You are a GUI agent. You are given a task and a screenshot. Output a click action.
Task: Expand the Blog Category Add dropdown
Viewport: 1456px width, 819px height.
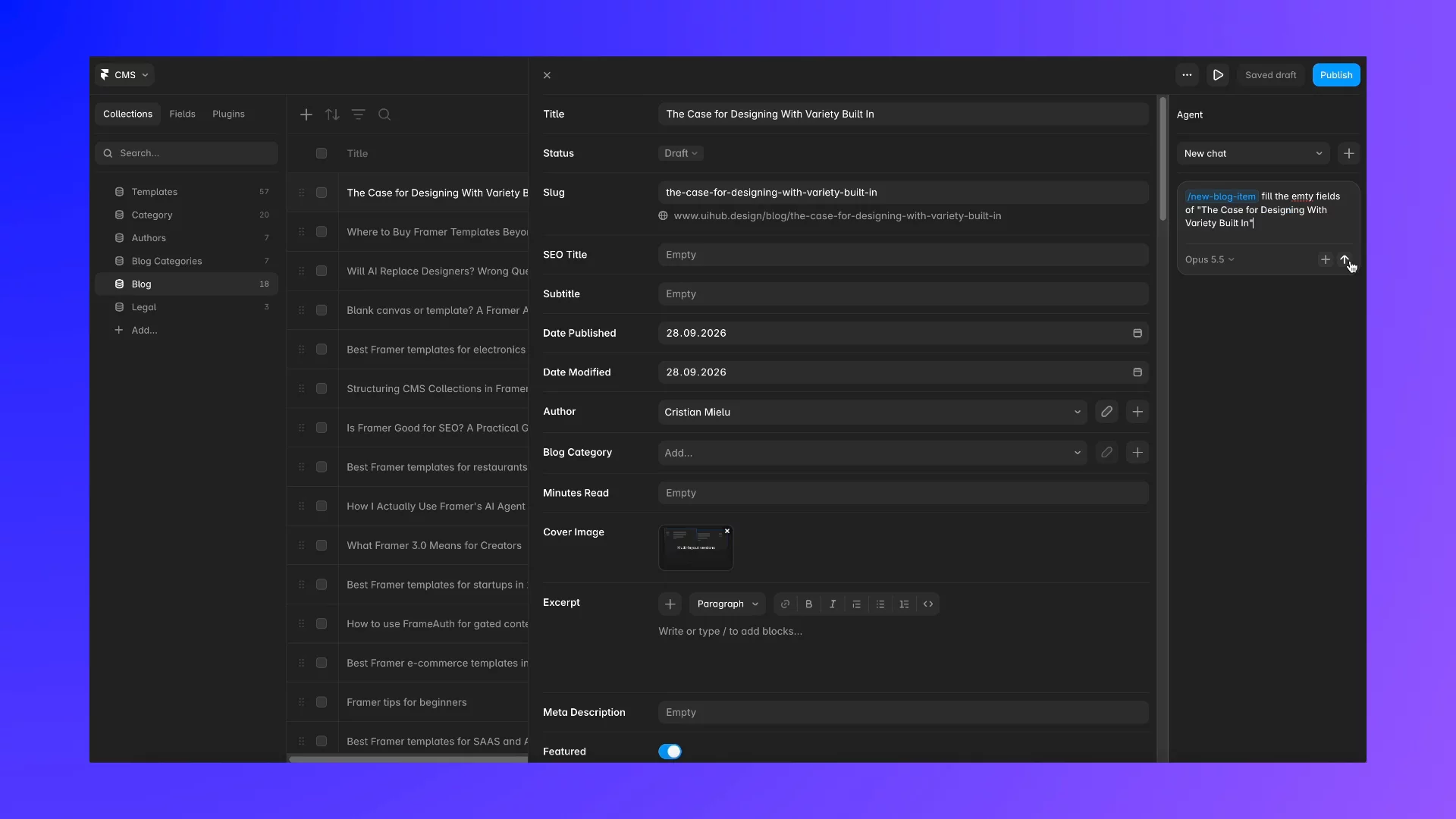point(872,453)
